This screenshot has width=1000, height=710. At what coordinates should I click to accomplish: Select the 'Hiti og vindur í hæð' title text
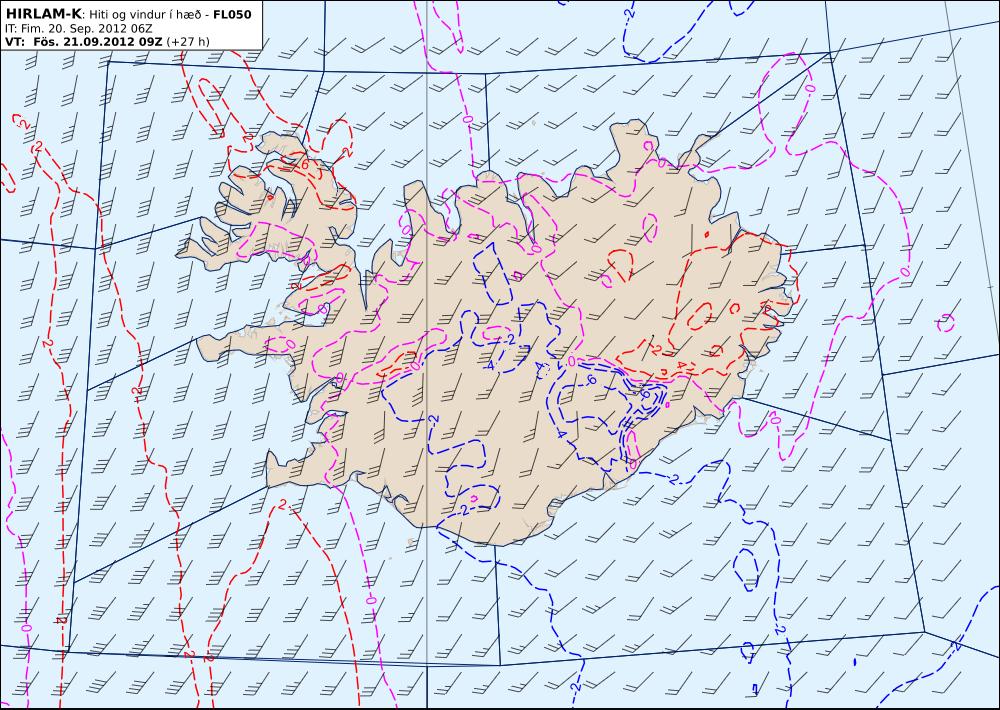[144, 15]
